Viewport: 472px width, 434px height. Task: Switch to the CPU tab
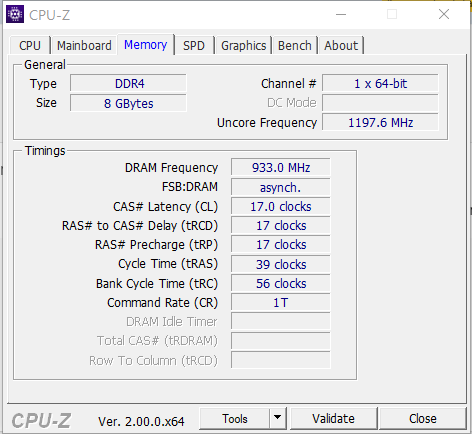click(x=30, y=45)
